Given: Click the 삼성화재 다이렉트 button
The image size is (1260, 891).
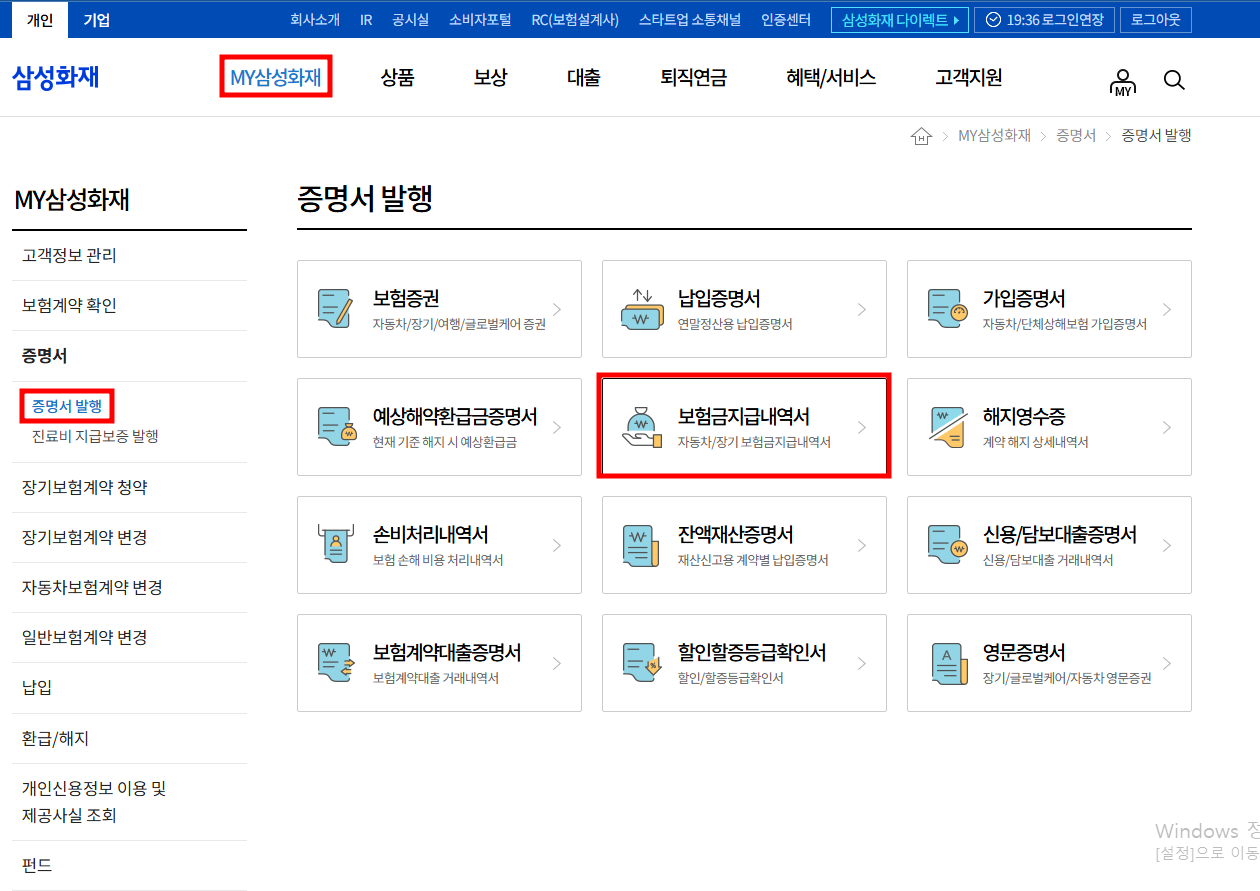Looking at the screenshot, I should point(900,20).
